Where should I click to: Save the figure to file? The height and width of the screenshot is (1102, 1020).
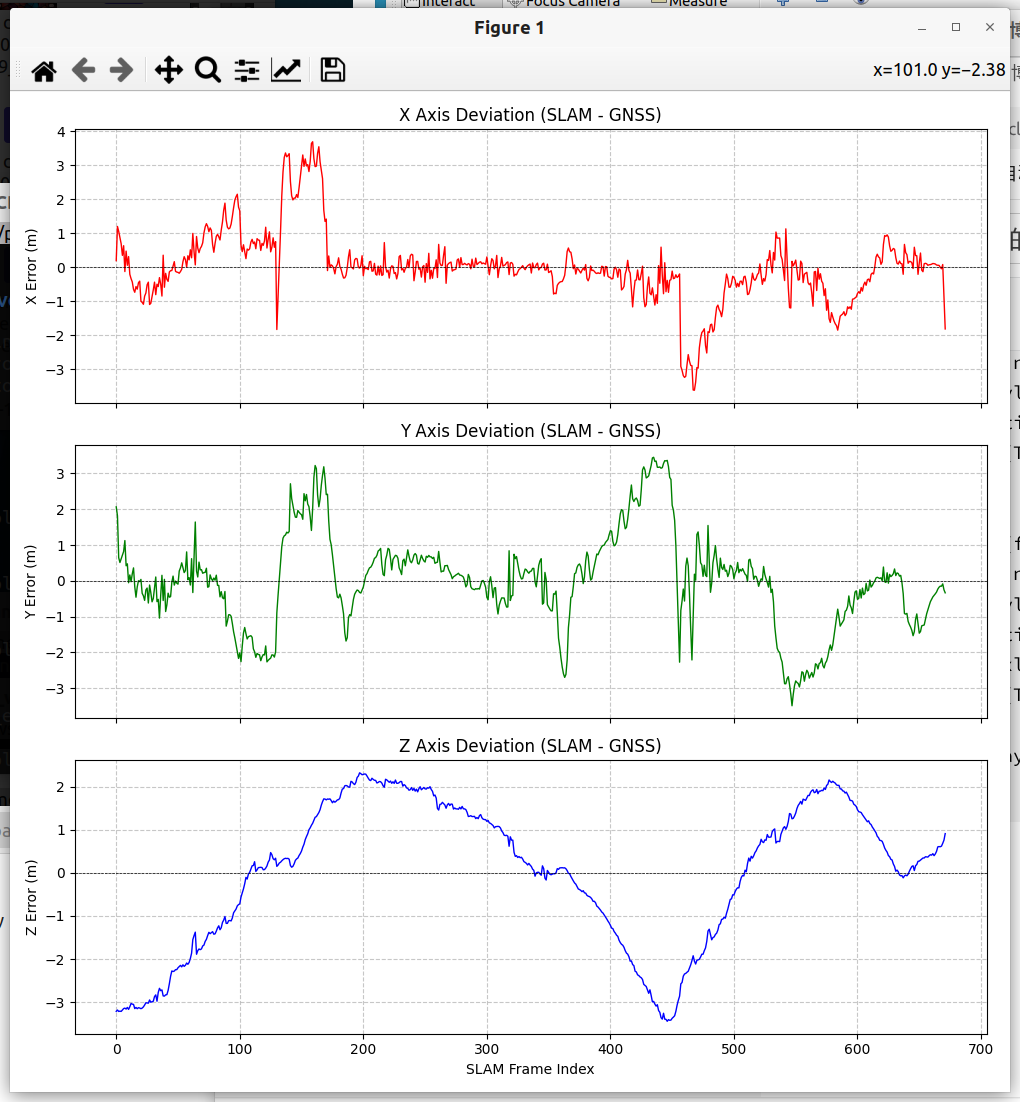pyautogui.click(x=333, y=70)
